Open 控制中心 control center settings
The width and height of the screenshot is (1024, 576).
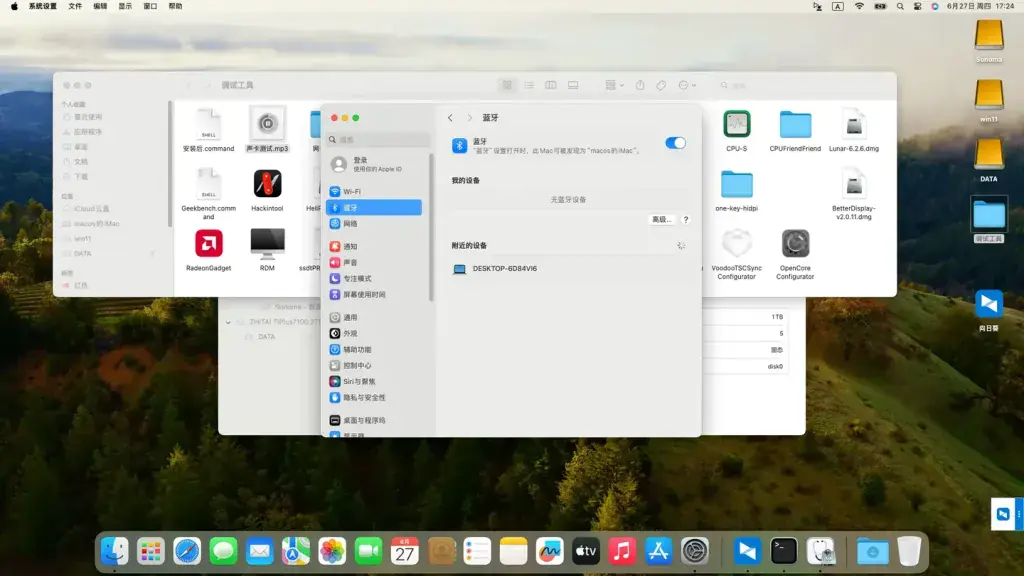click(374, 366)
